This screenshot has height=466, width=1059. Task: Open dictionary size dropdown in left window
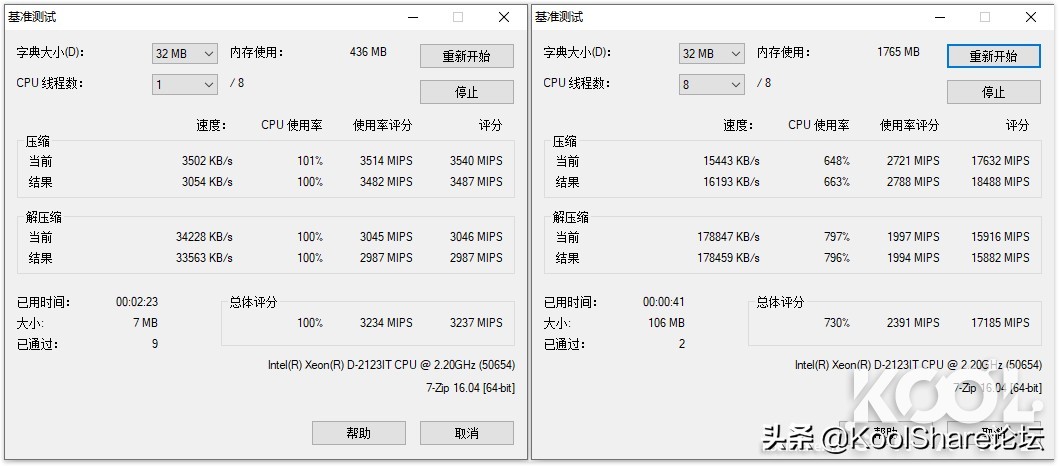(184, 53)
